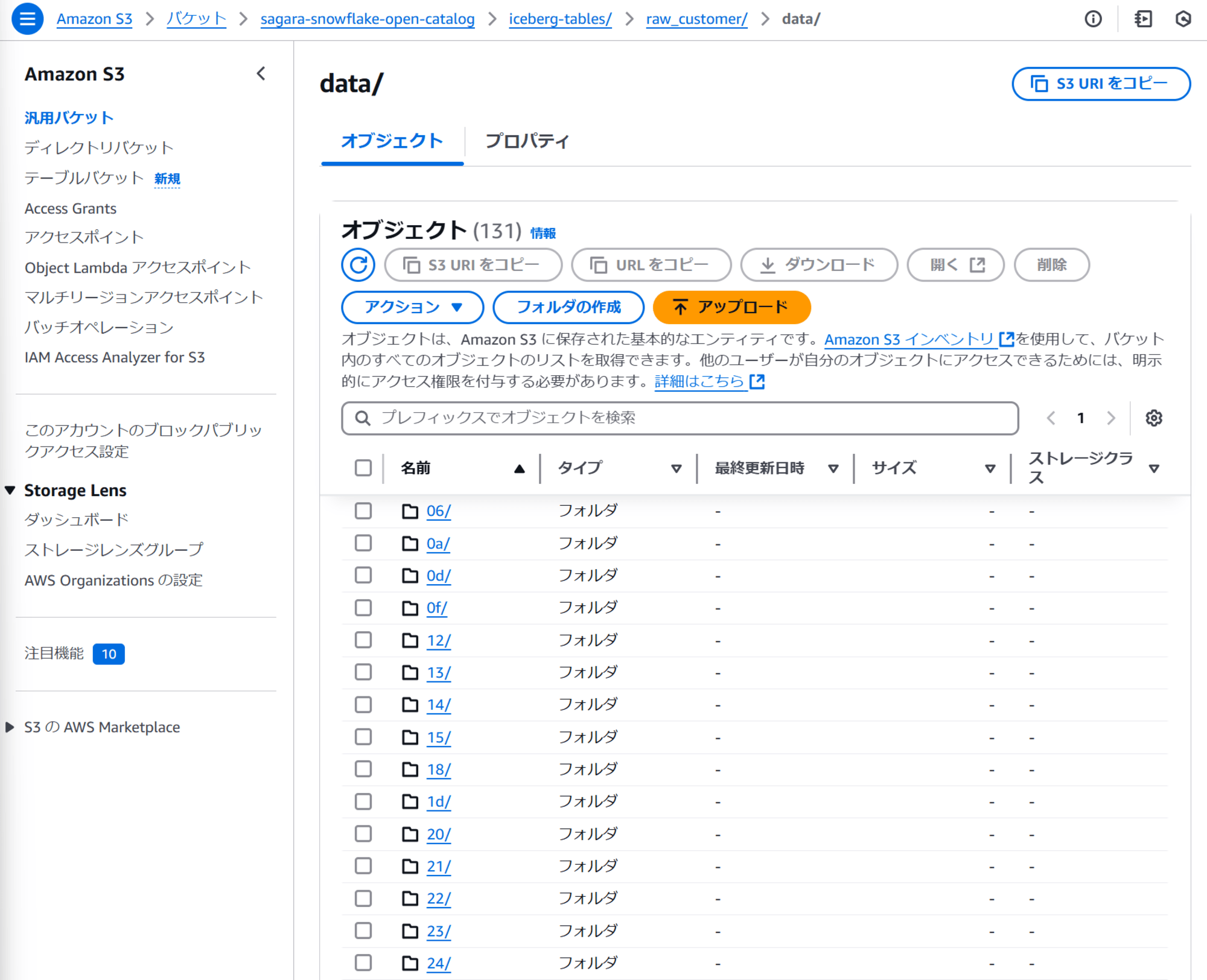Open sagara-snowflake-open-catalog breadcrumb

[x=368, y=19]
